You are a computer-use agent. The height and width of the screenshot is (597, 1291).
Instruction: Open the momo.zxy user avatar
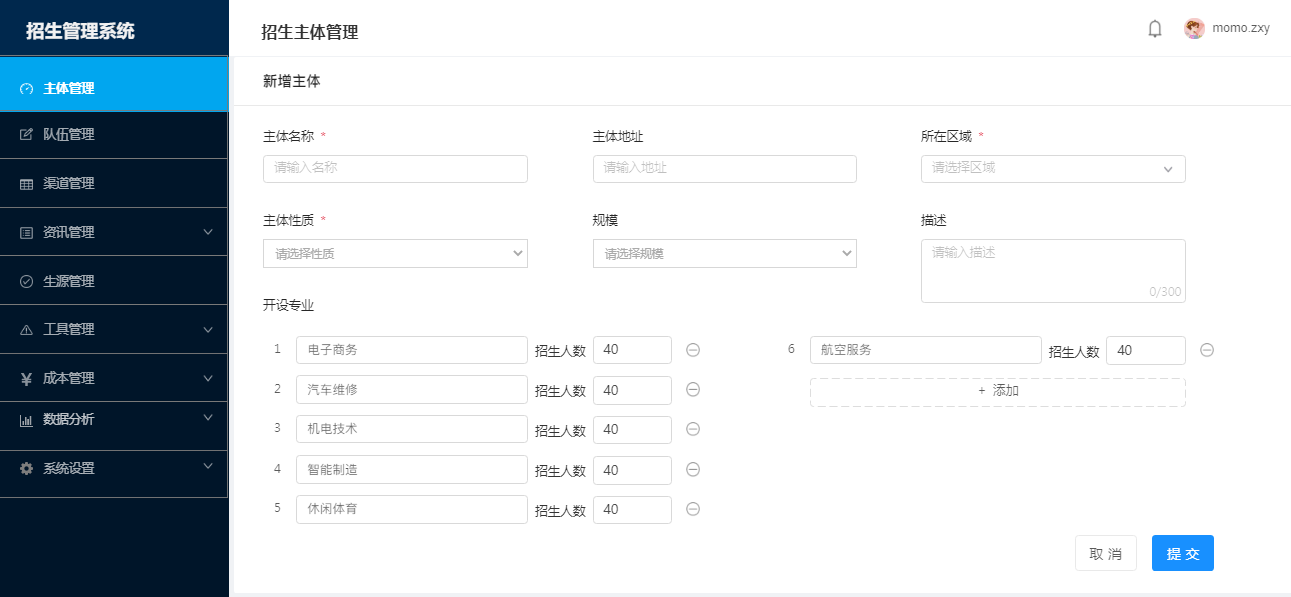1194,29
